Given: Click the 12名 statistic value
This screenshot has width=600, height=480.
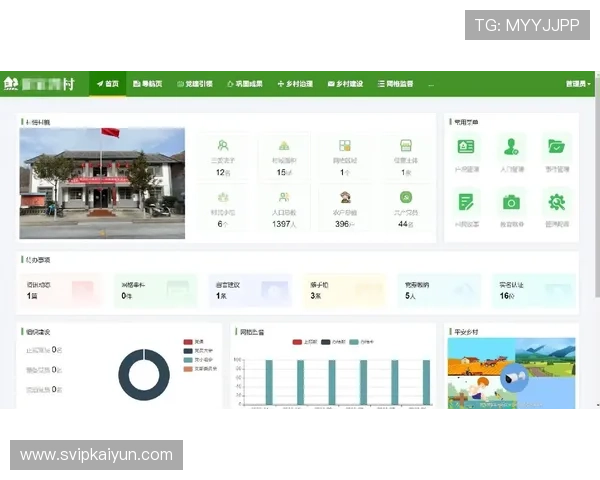Looking at the screenshot, I should click(x=223, y=172).
